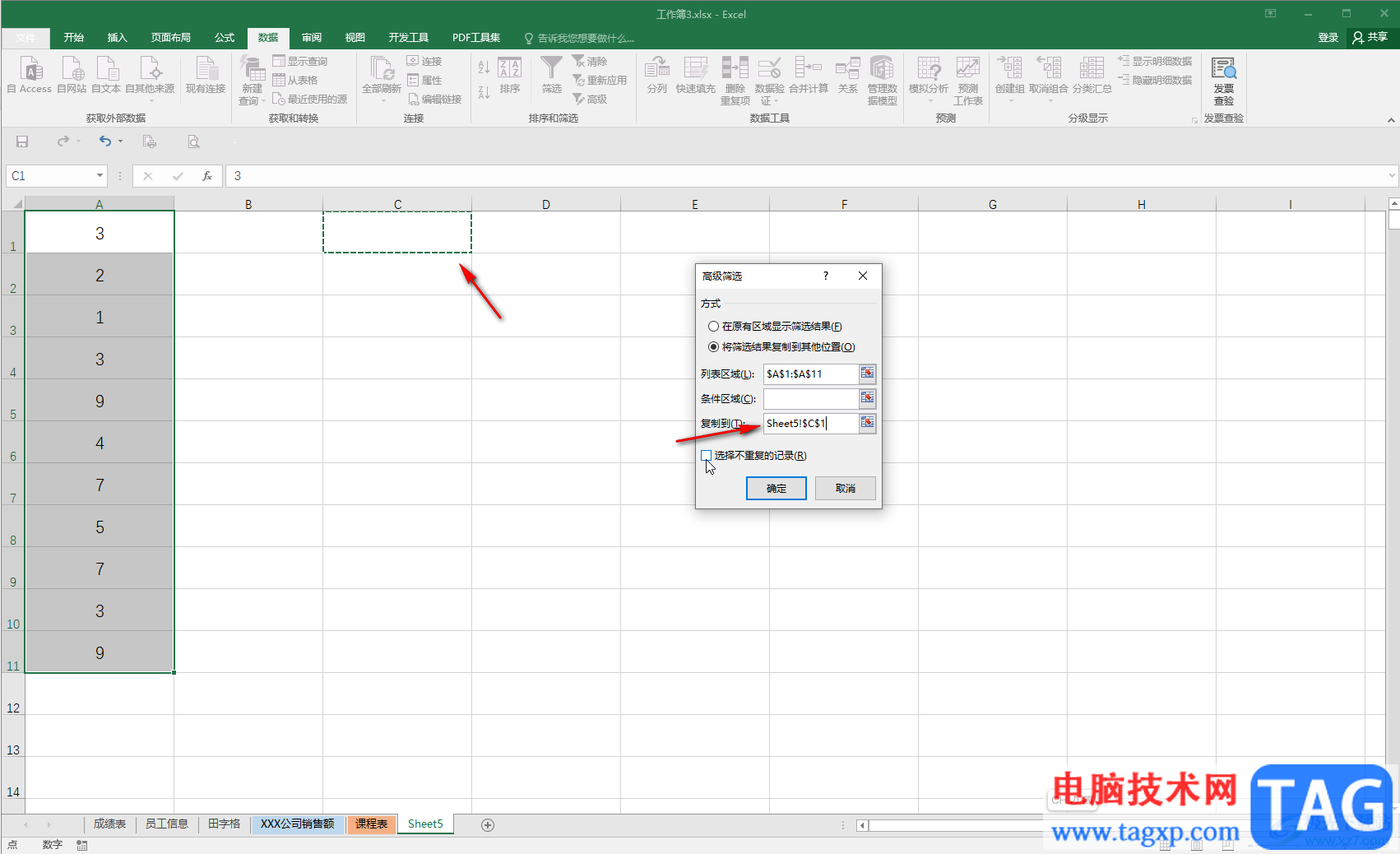Collapse the ribbon chevron
This screenshot has width=1400, height=854.
1391,120
